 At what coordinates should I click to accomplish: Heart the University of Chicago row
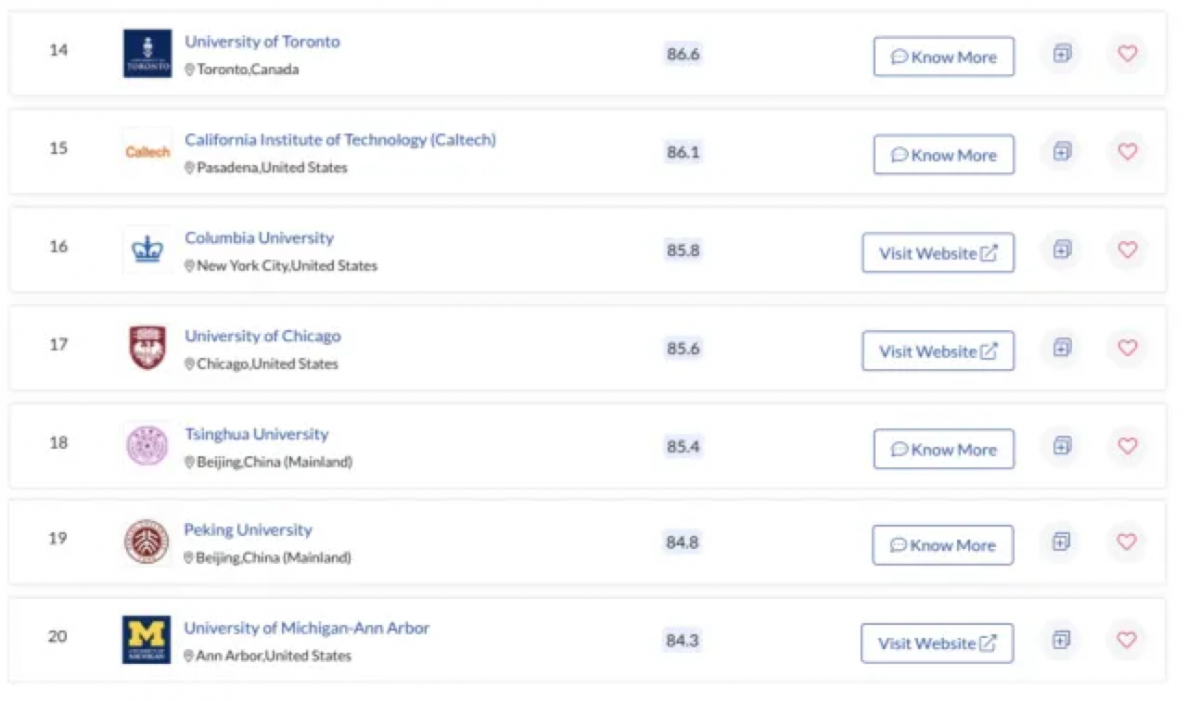coord(1127,348)
